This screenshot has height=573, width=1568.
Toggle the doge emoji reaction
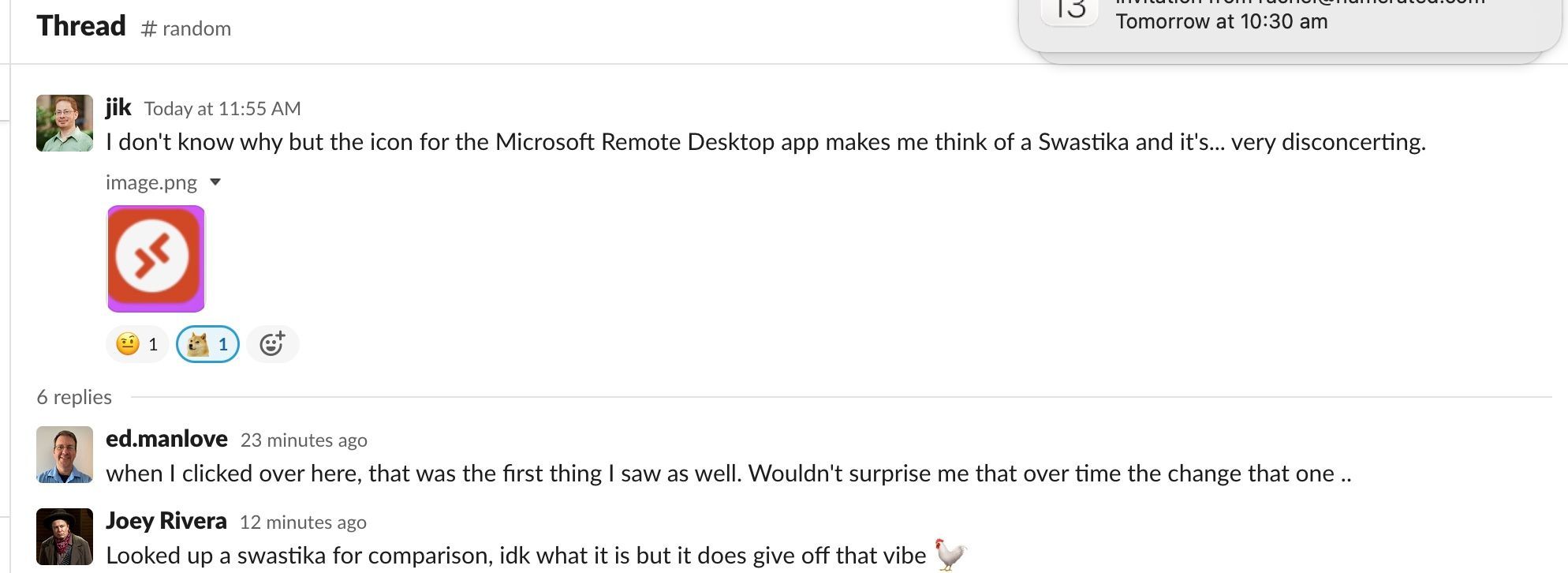pyautogui.click(x=207, y=344)
